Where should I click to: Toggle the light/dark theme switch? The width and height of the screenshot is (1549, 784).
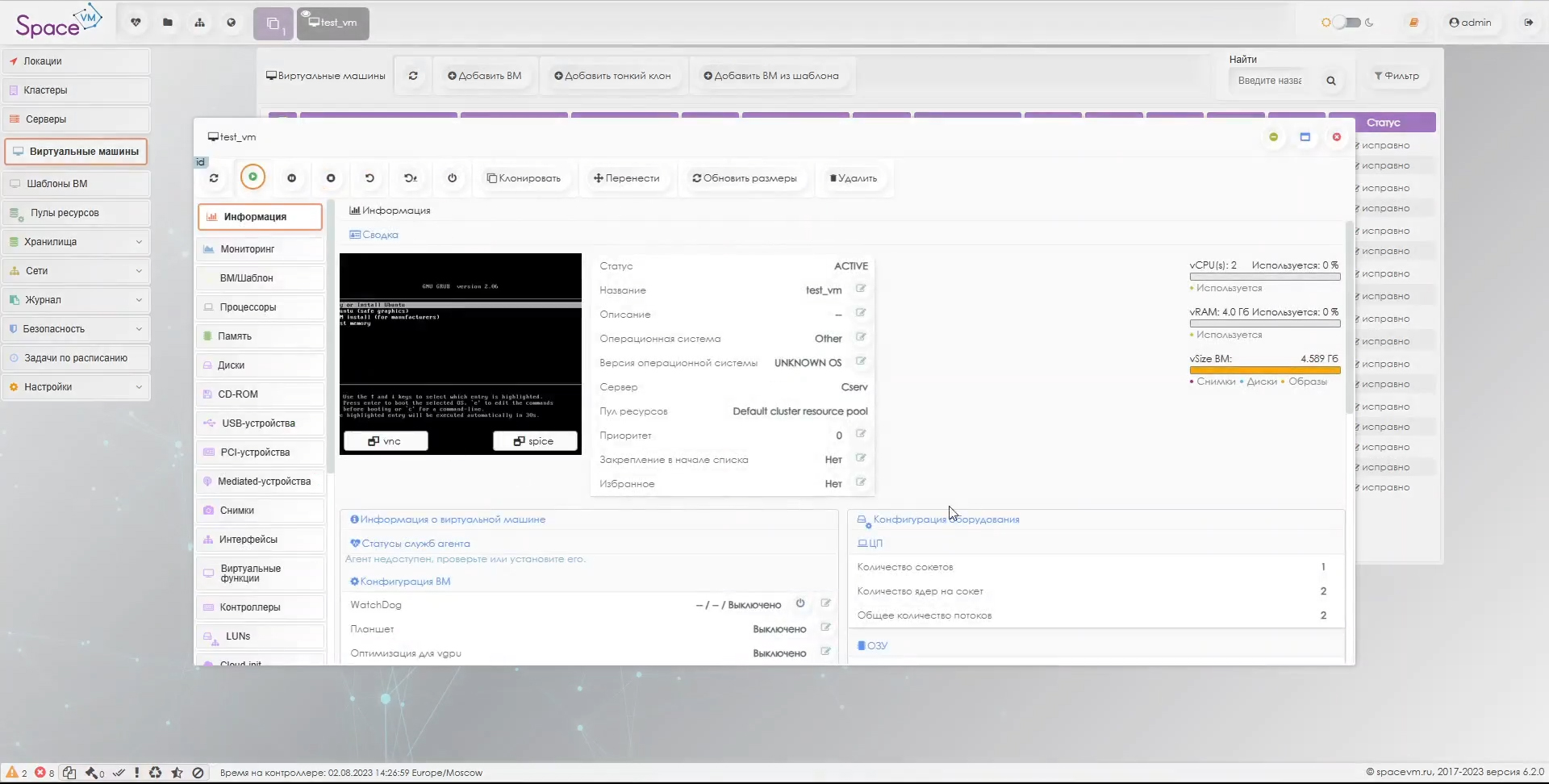tap(1347, 23)
